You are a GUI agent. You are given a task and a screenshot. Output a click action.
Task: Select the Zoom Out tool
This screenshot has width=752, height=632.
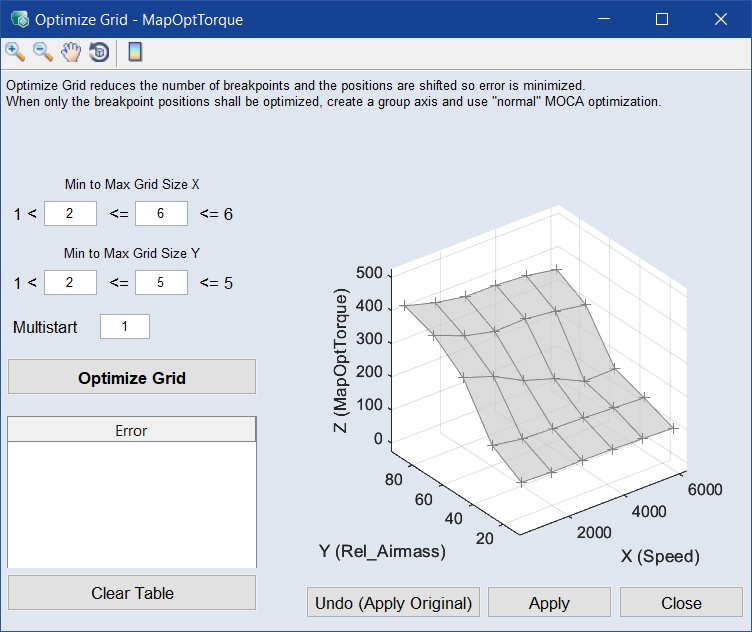tap(43, 52)
